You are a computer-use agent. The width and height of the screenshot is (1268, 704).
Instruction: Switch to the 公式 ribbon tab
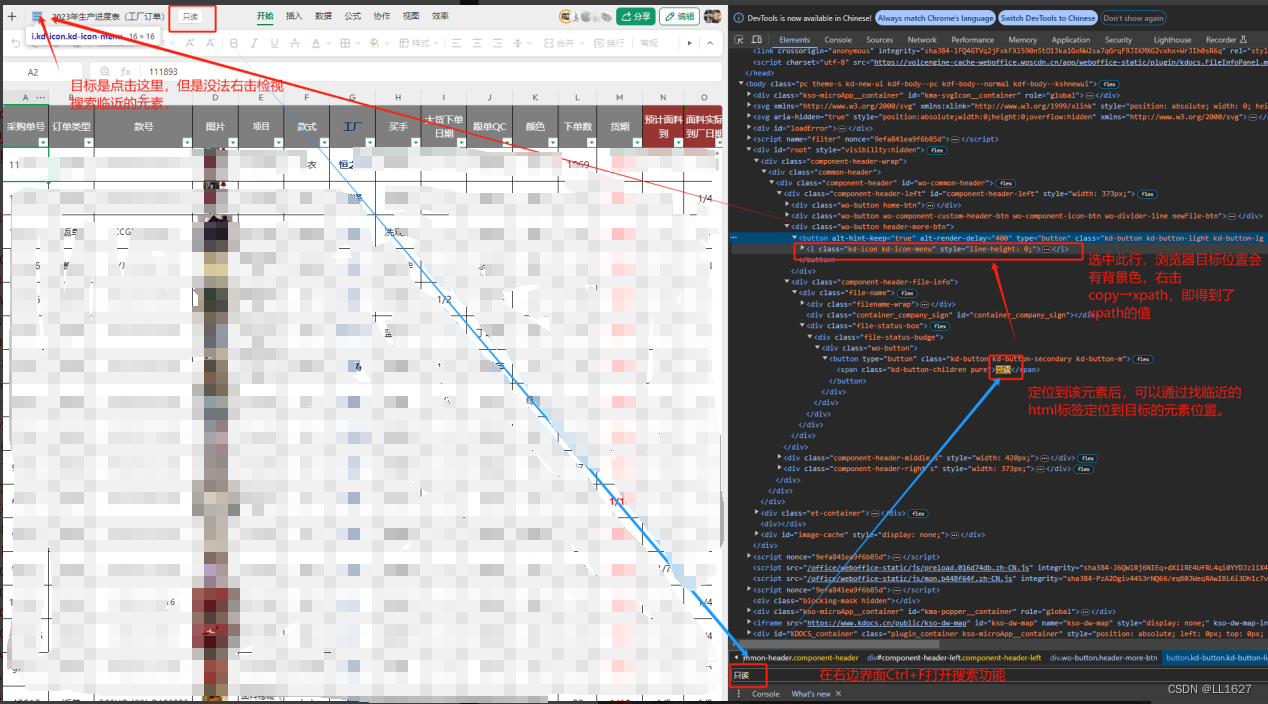[x=353, y=16]
